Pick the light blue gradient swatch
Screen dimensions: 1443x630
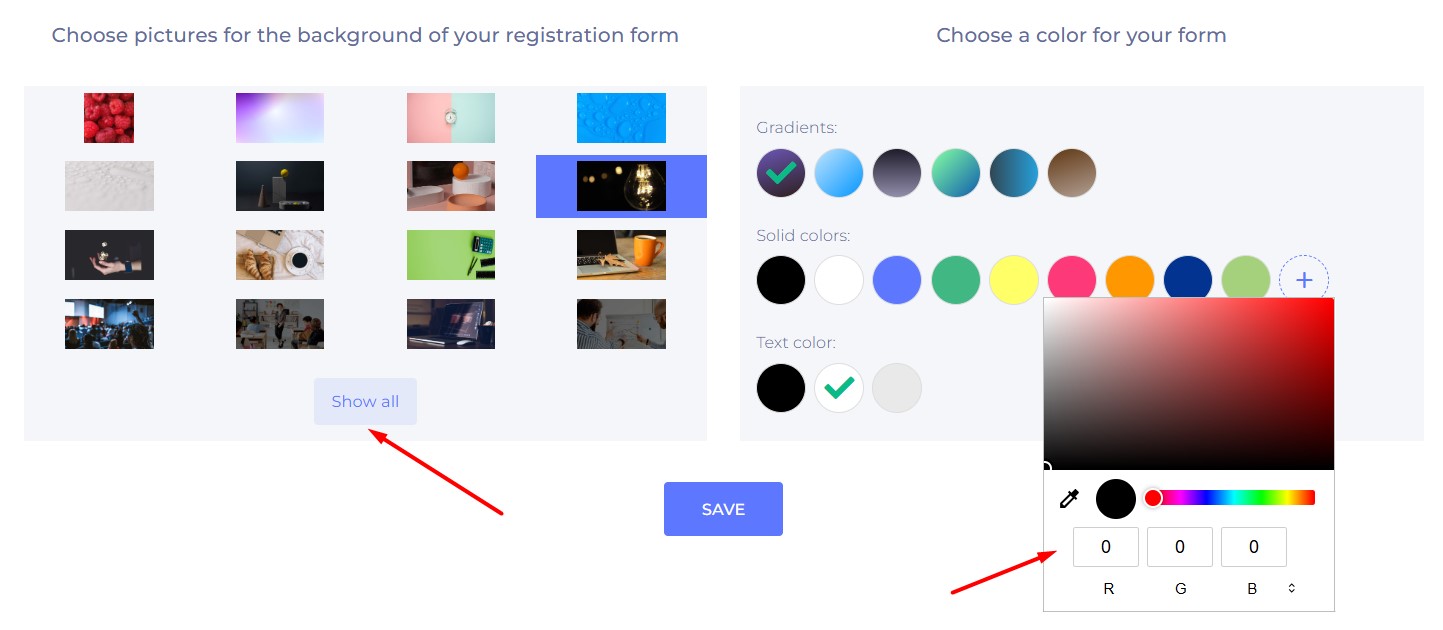click(839, 174)
